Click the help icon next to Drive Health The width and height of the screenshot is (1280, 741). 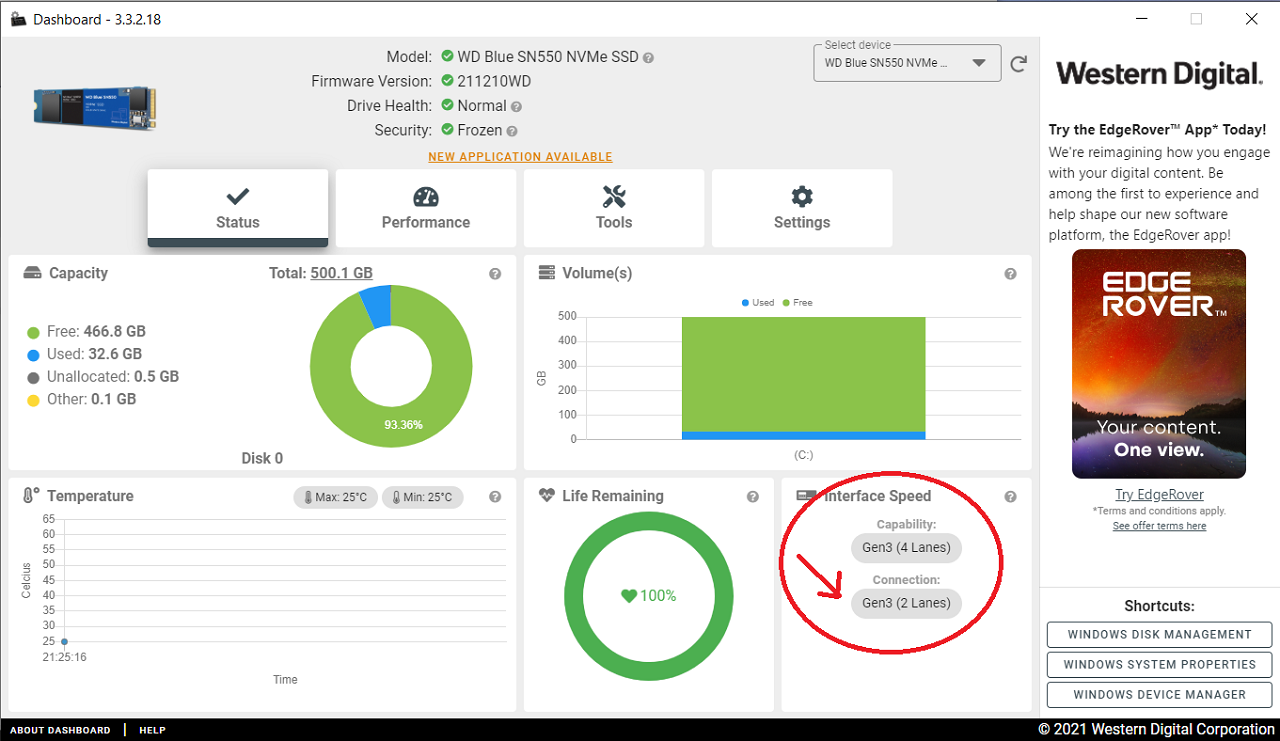coord(516,106)
